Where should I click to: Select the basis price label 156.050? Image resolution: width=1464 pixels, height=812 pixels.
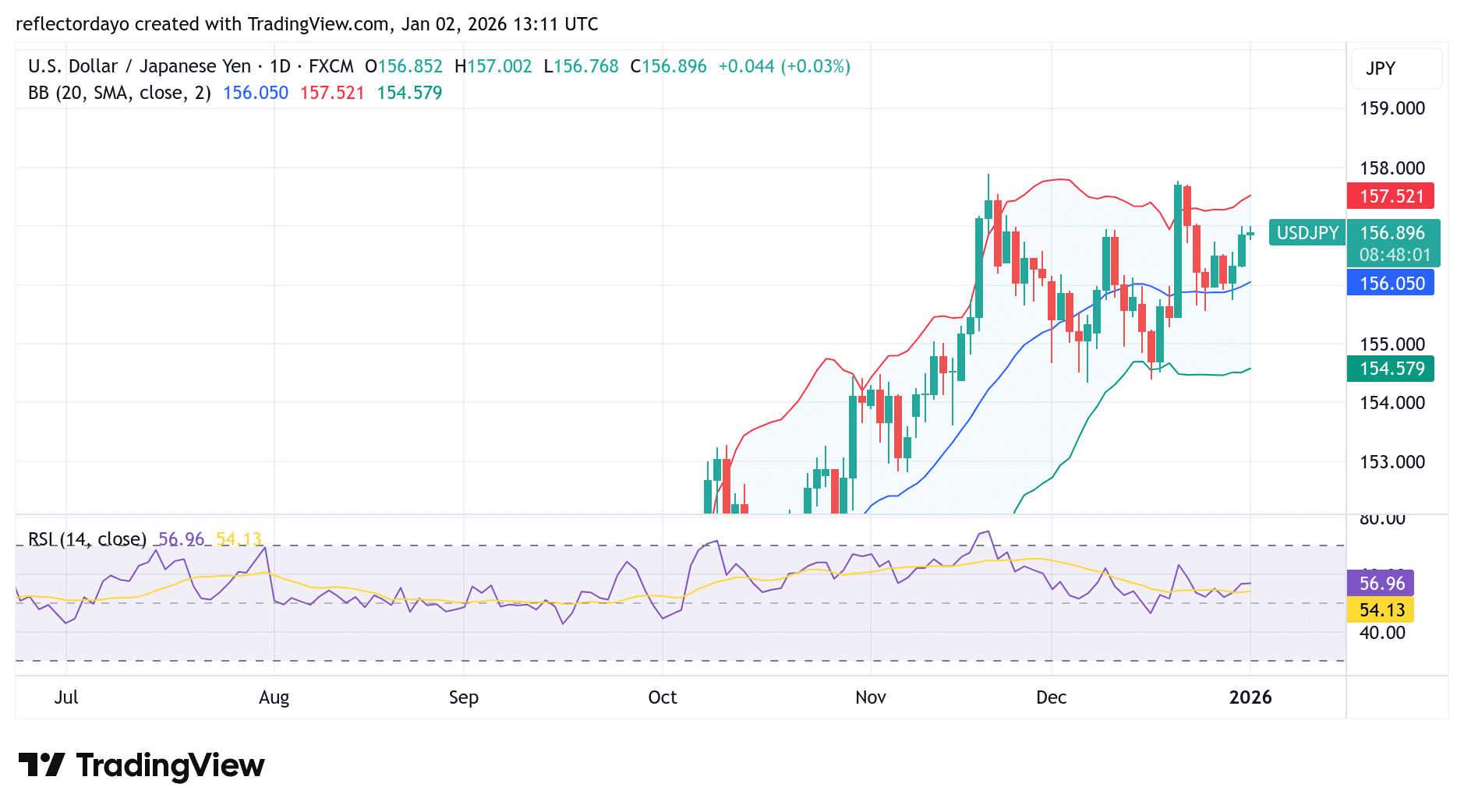(x=1391, y=283)
